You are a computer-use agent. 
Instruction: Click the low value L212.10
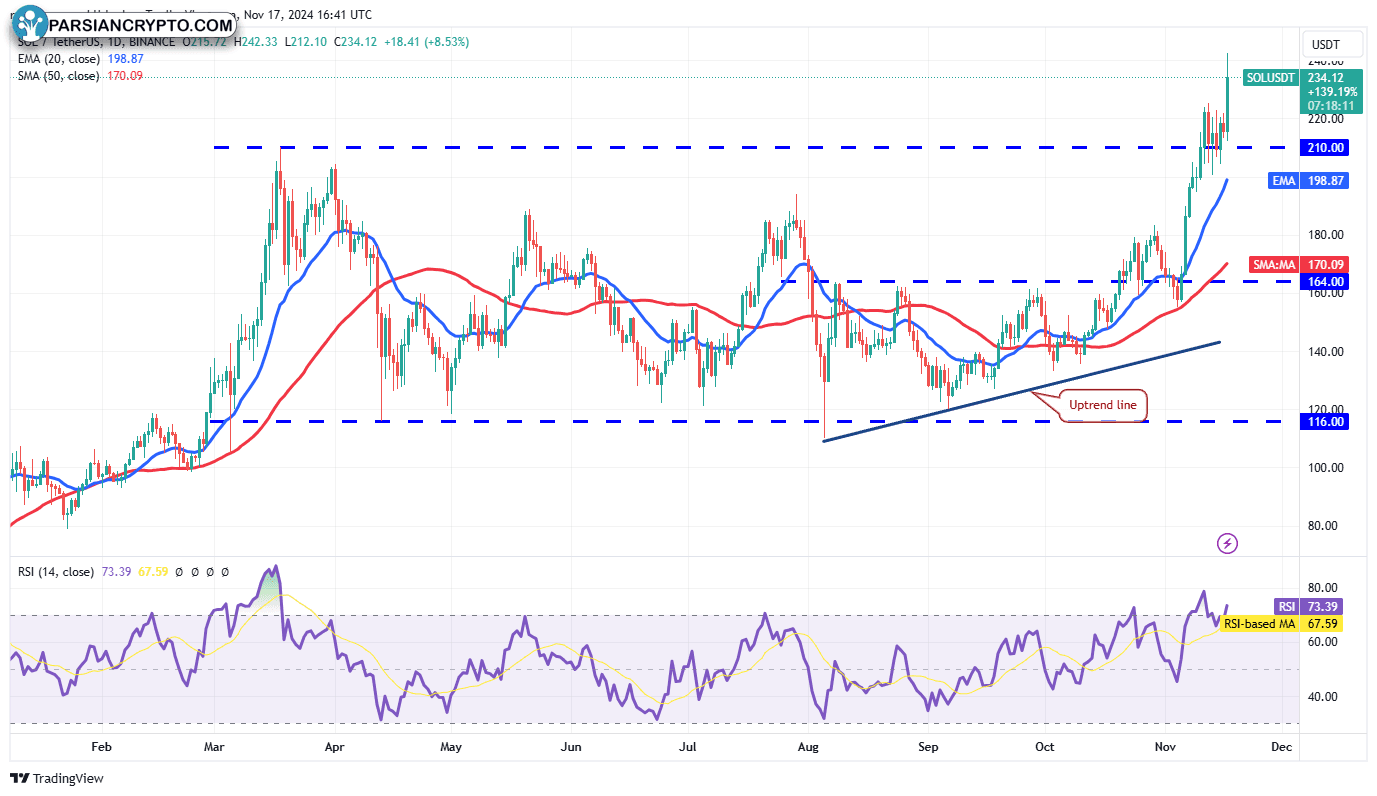(305, 42)
